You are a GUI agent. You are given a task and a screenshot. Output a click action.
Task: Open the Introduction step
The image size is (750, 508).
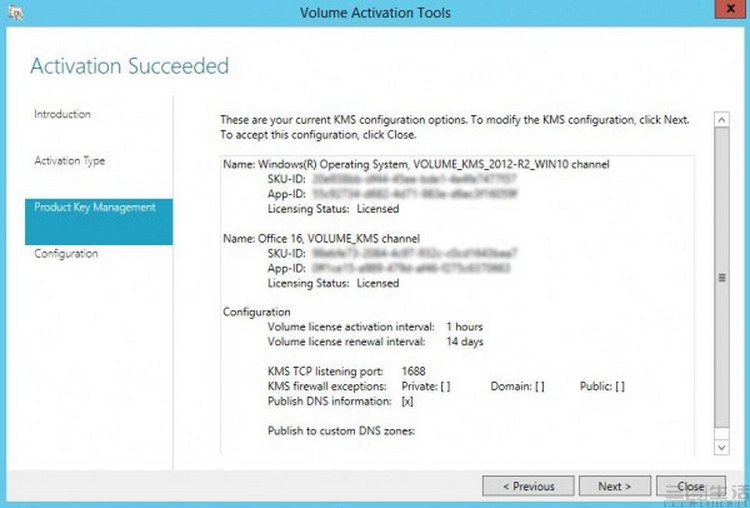coord(62,114)
